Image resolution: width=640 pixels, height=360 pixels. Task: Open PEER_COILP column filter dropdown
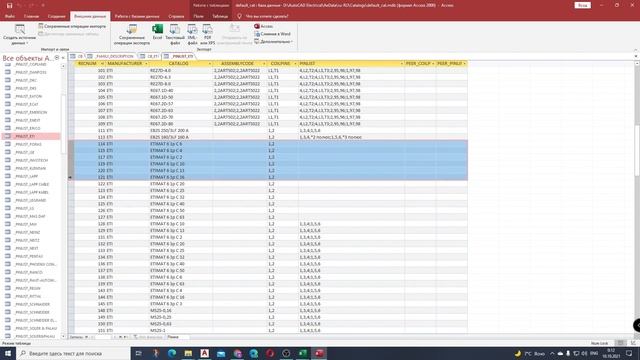(433, 64)
